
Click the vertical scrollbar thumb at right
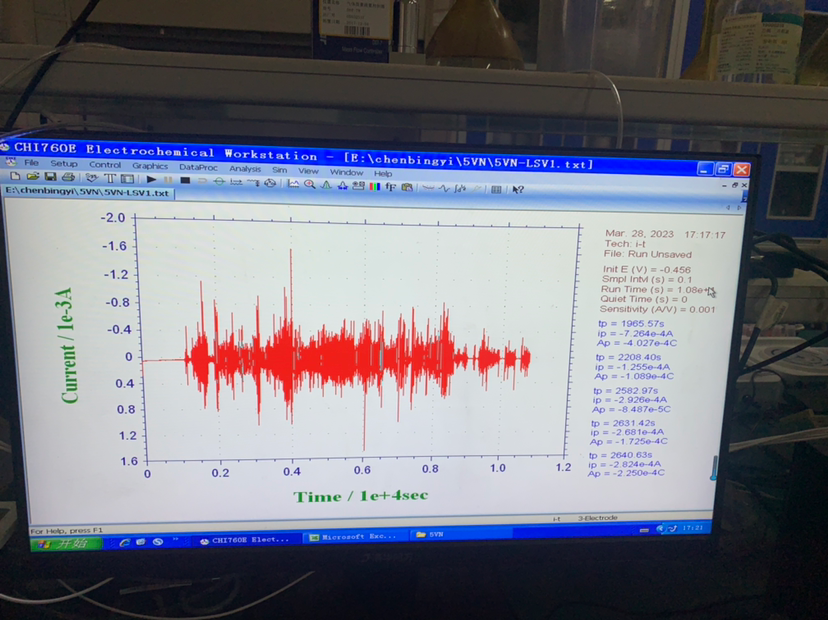tap(714, 468)
